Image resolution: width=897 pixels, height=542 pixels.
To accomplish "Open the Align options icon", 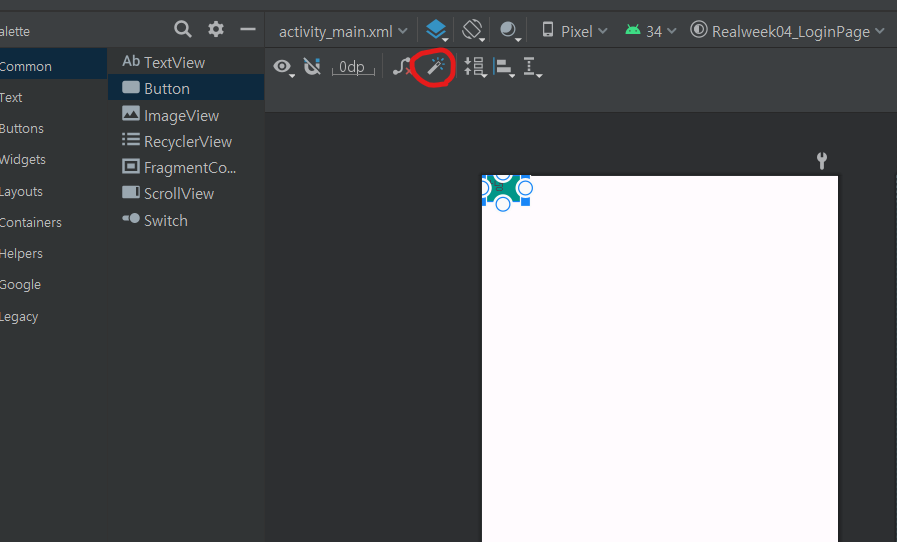I will (504, 68).
